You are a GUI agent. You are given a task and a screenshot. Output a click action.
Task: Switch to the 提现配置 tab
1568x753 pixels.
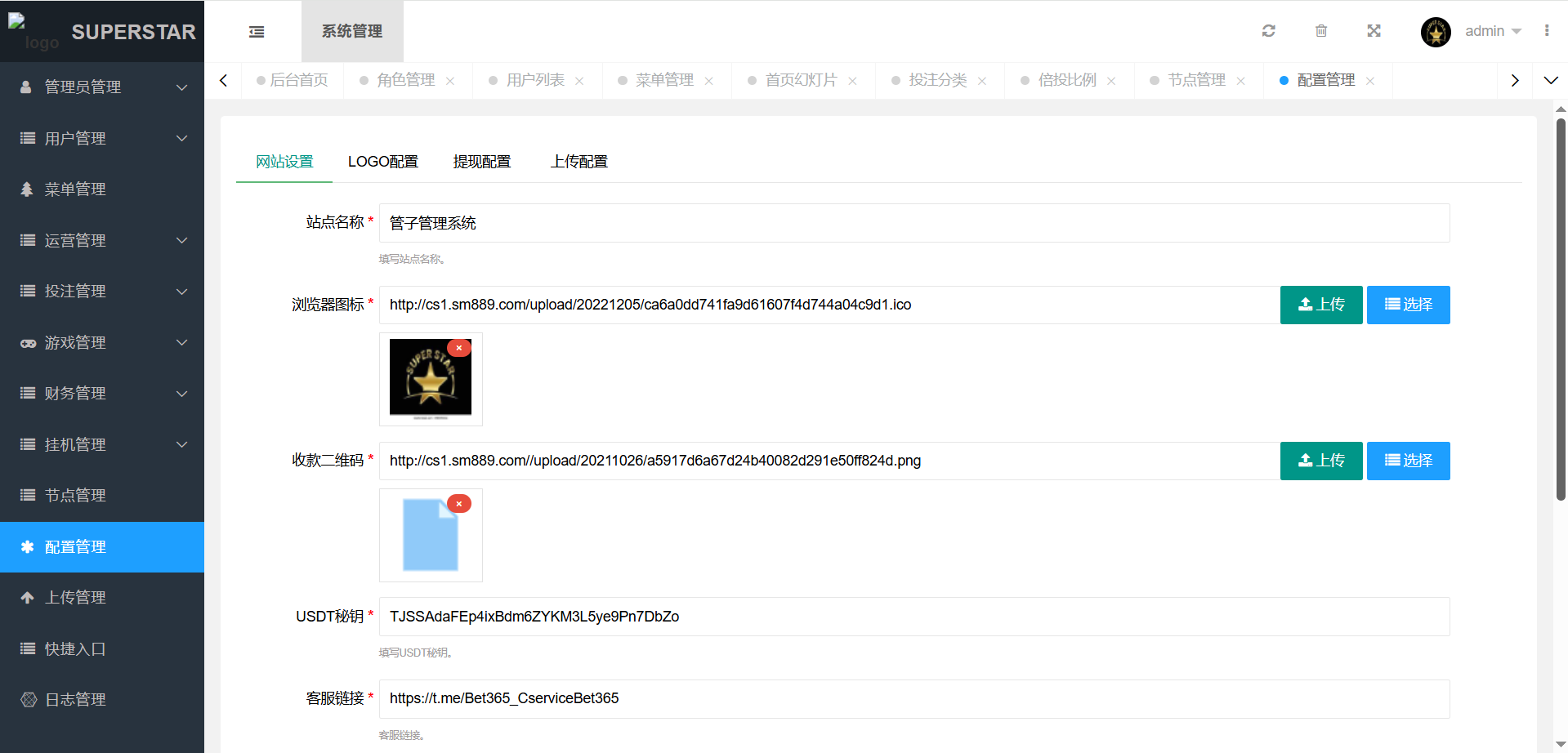[482, 162]
